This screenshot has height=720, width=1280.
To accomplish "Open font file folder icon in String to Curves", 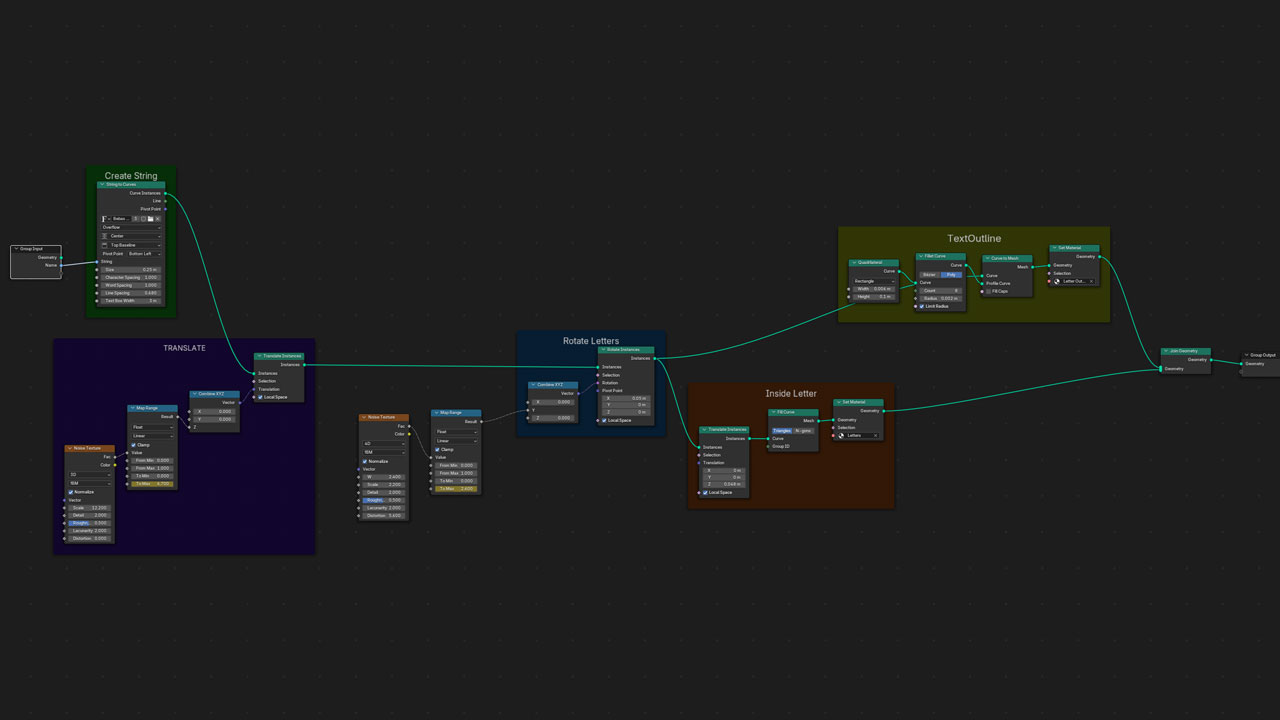I will [x=150, y=218].
